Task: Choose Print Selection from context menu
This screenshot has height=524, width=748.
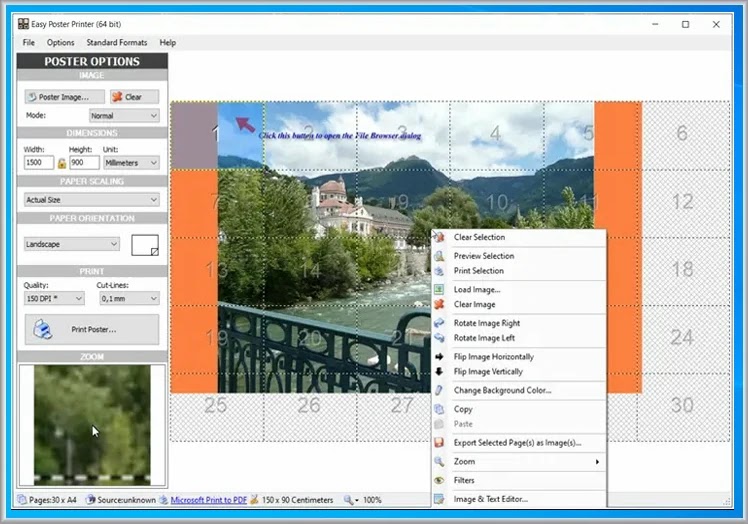Action: pos(519,271)
